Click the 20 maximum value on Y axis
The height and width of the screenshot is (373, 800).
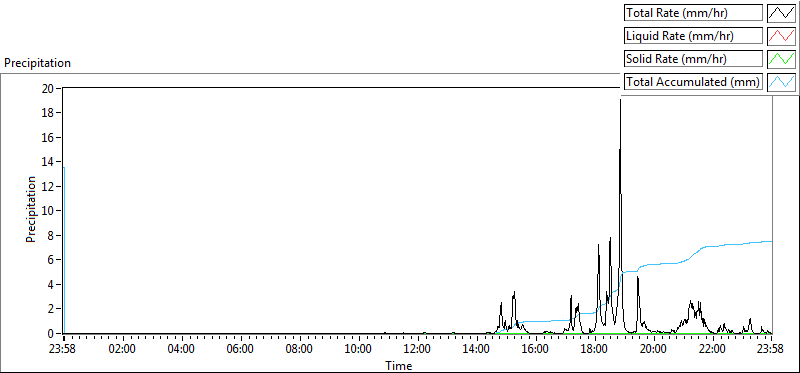tap(48, 88)
